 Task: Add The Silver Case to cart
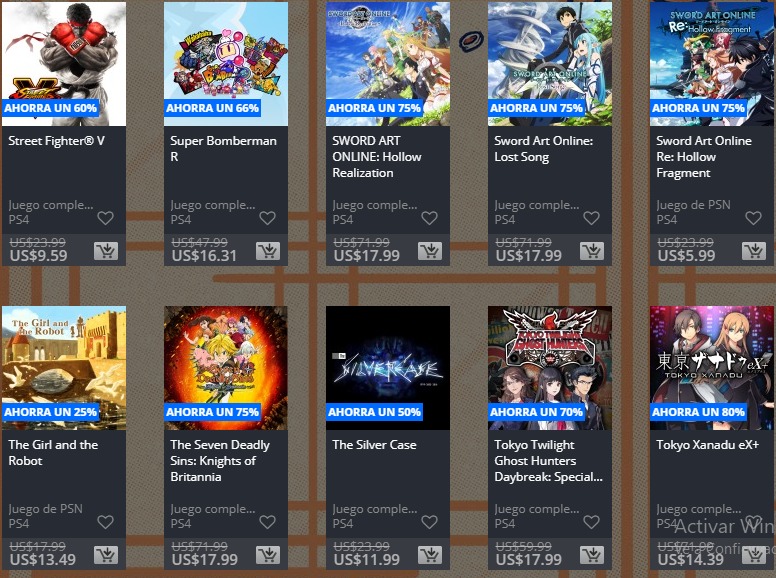pyautogui.click(x=430, y=555)
